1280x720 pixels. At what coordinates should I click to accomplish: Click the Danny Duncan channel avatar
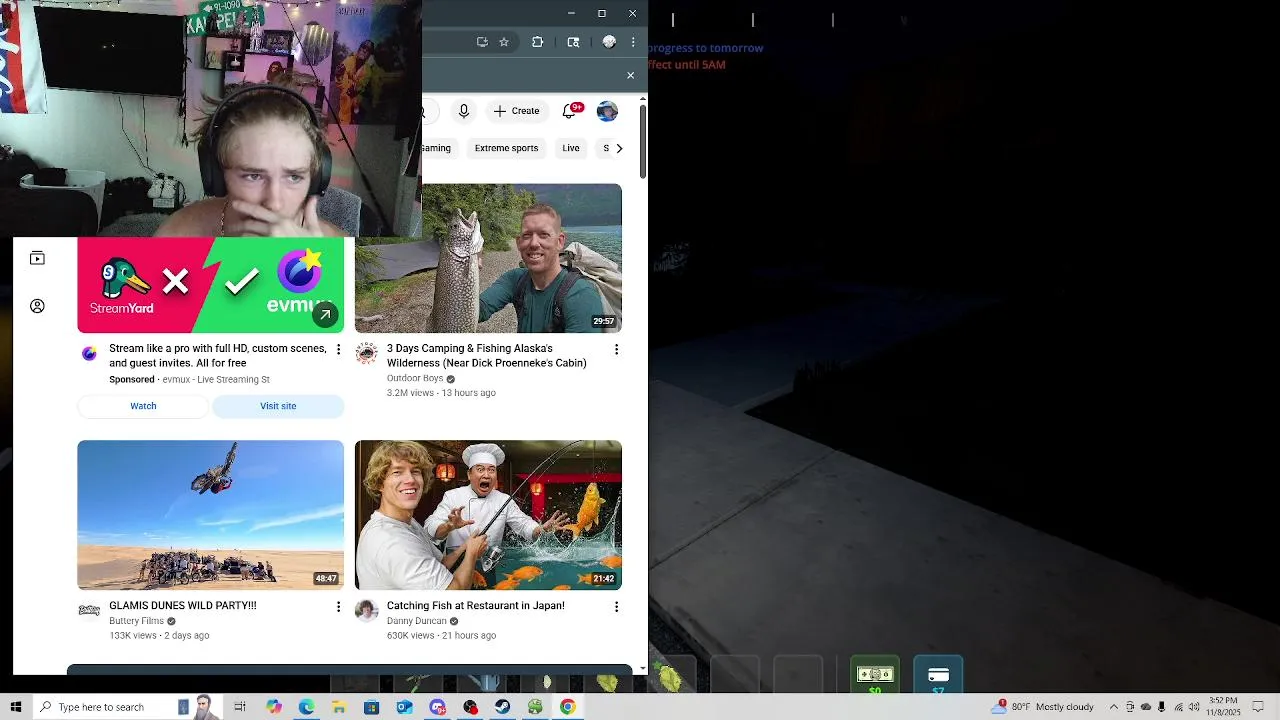367,610
